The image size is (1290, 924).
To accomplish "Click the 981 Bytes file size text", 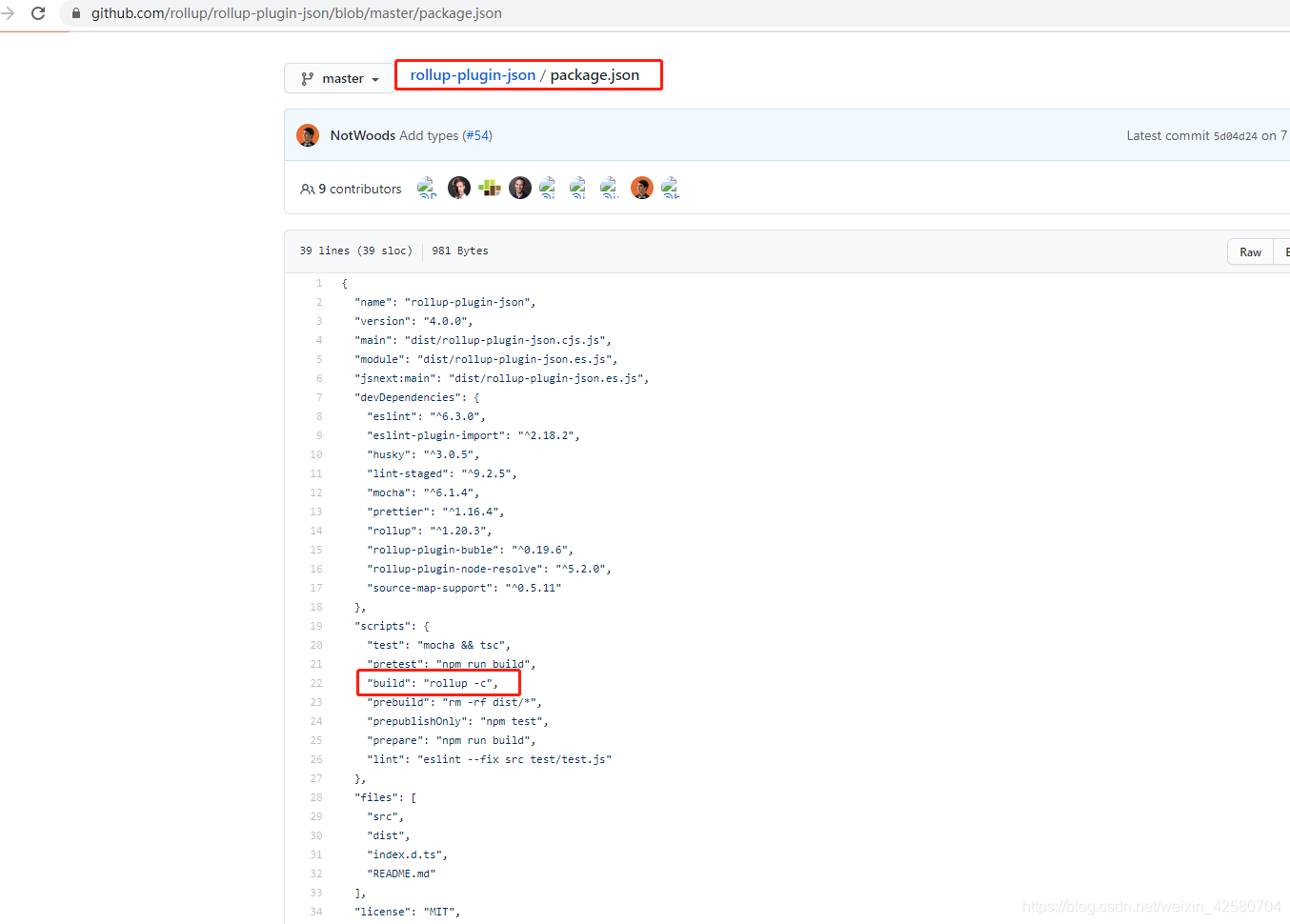I will click(460, 251).
